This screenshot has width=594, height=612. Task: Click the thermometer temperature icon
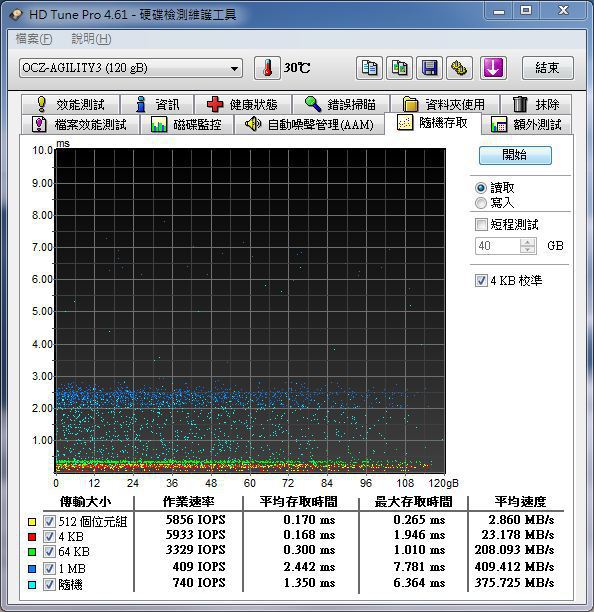[267, 68]
